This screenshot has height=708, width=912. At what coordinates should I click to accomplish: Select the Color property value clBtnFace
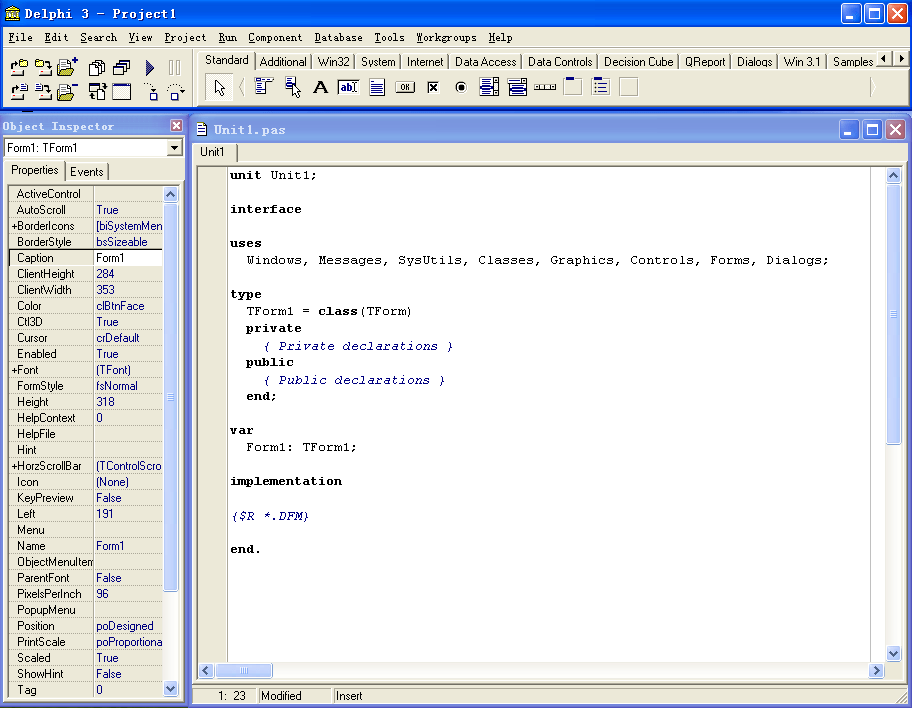click(x=128, y=306)
